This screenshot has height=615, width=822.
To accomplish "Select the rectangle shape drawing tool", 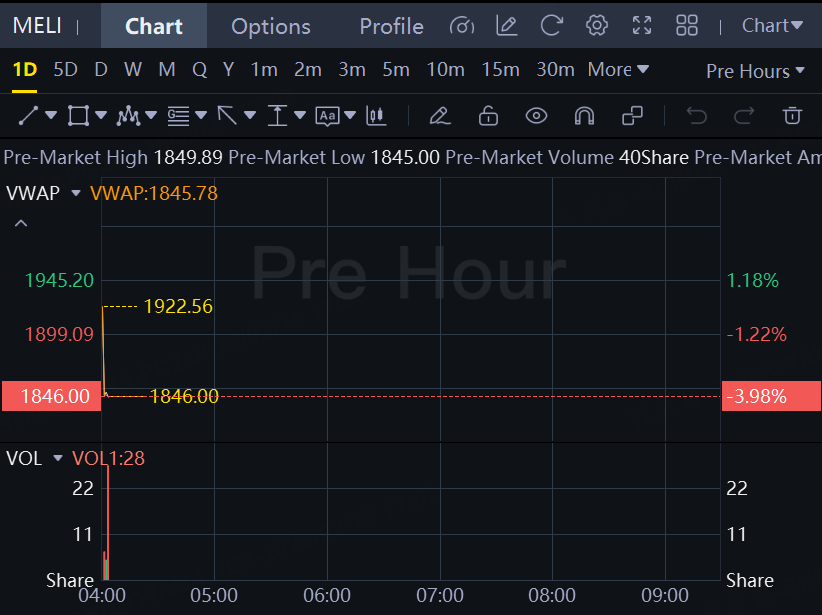I will point(78,116).
